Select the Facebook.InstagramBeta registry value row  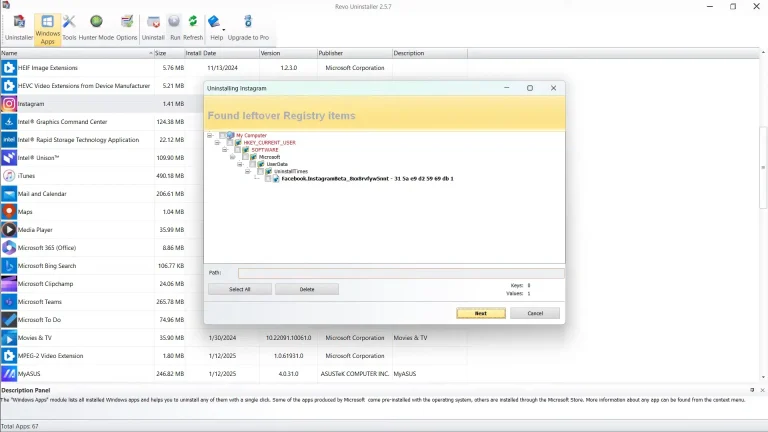(x=367, y=179)
